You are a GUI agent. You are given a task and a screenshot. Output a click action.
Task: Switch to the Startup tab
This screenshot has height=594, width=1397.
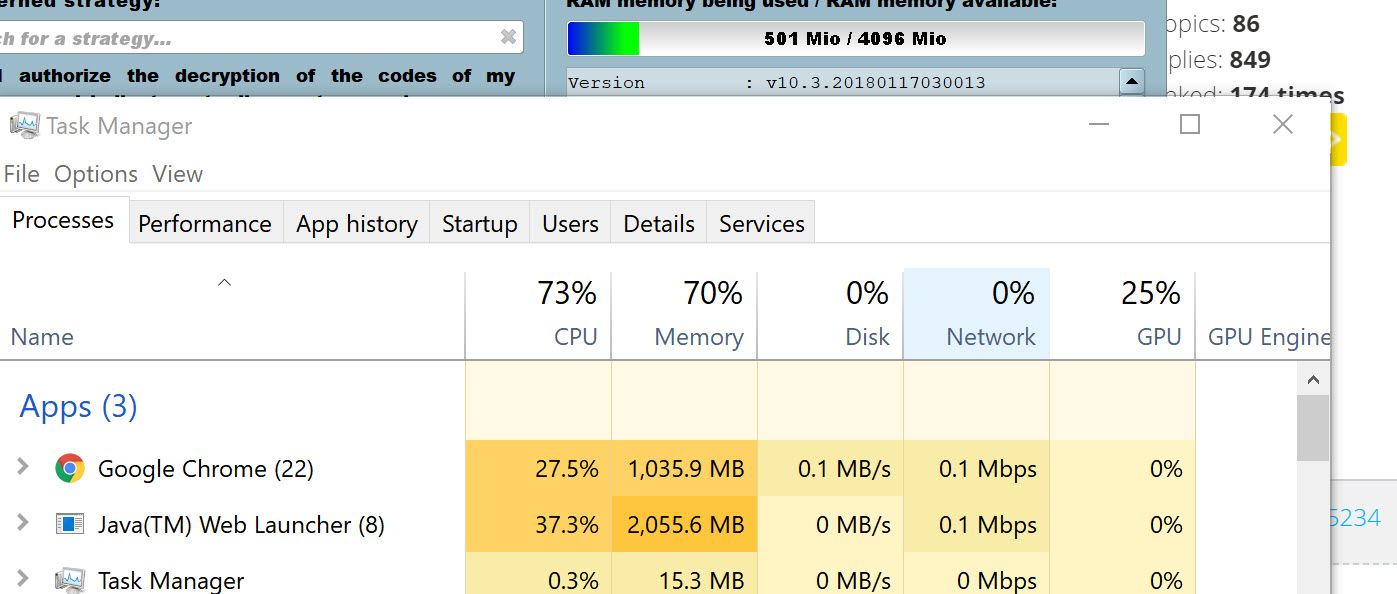pos(479,223)
